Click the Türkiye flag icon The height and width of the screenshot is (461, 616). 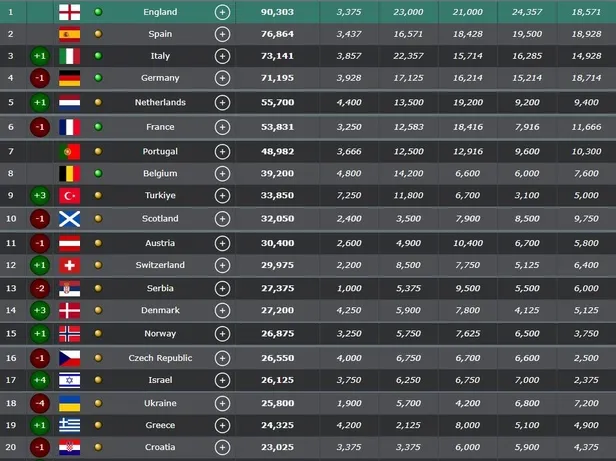tap(69, 196)
